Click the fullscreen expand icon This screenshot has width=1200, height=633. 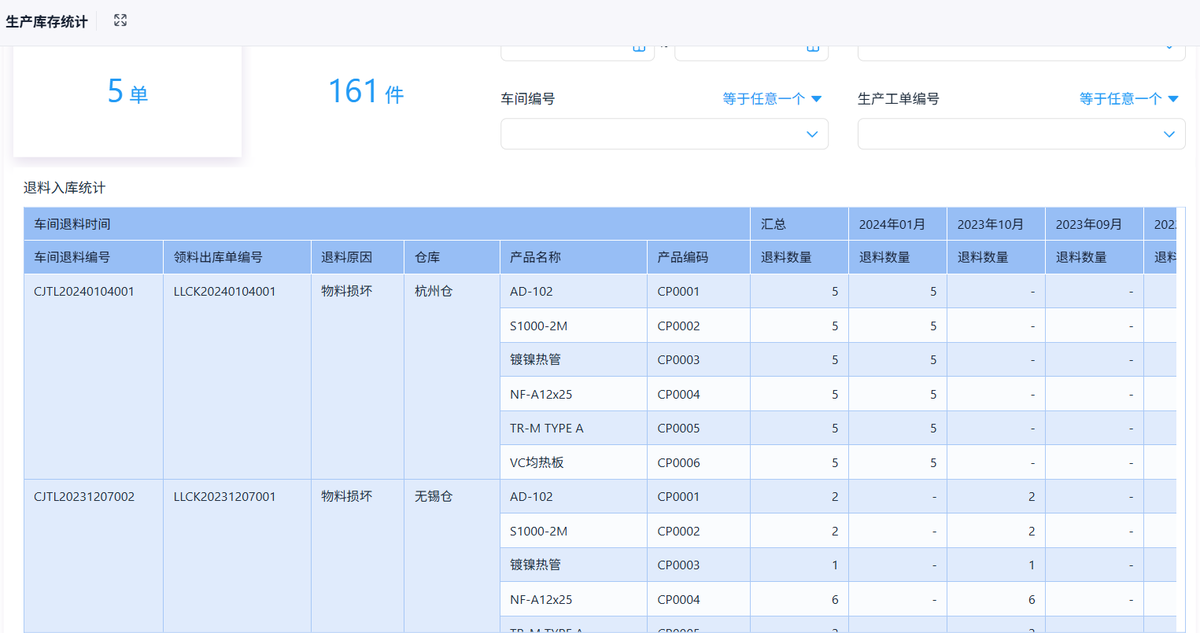pos(120,21)
